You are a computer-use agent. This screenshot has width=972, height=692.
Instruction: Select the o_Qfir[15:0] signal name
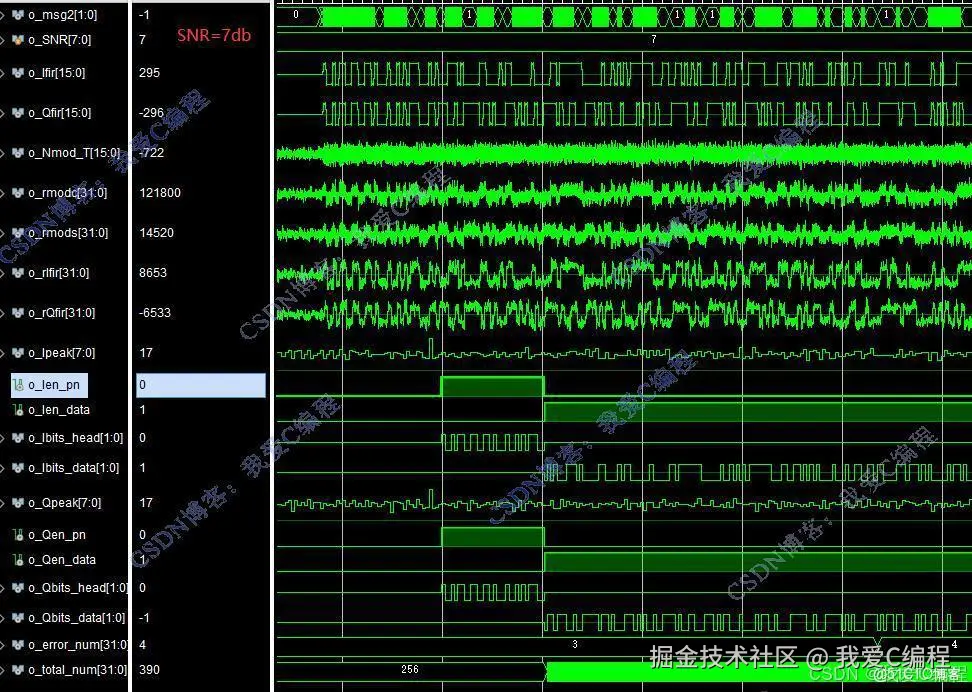pyautogui.click(x=60, y=113)
